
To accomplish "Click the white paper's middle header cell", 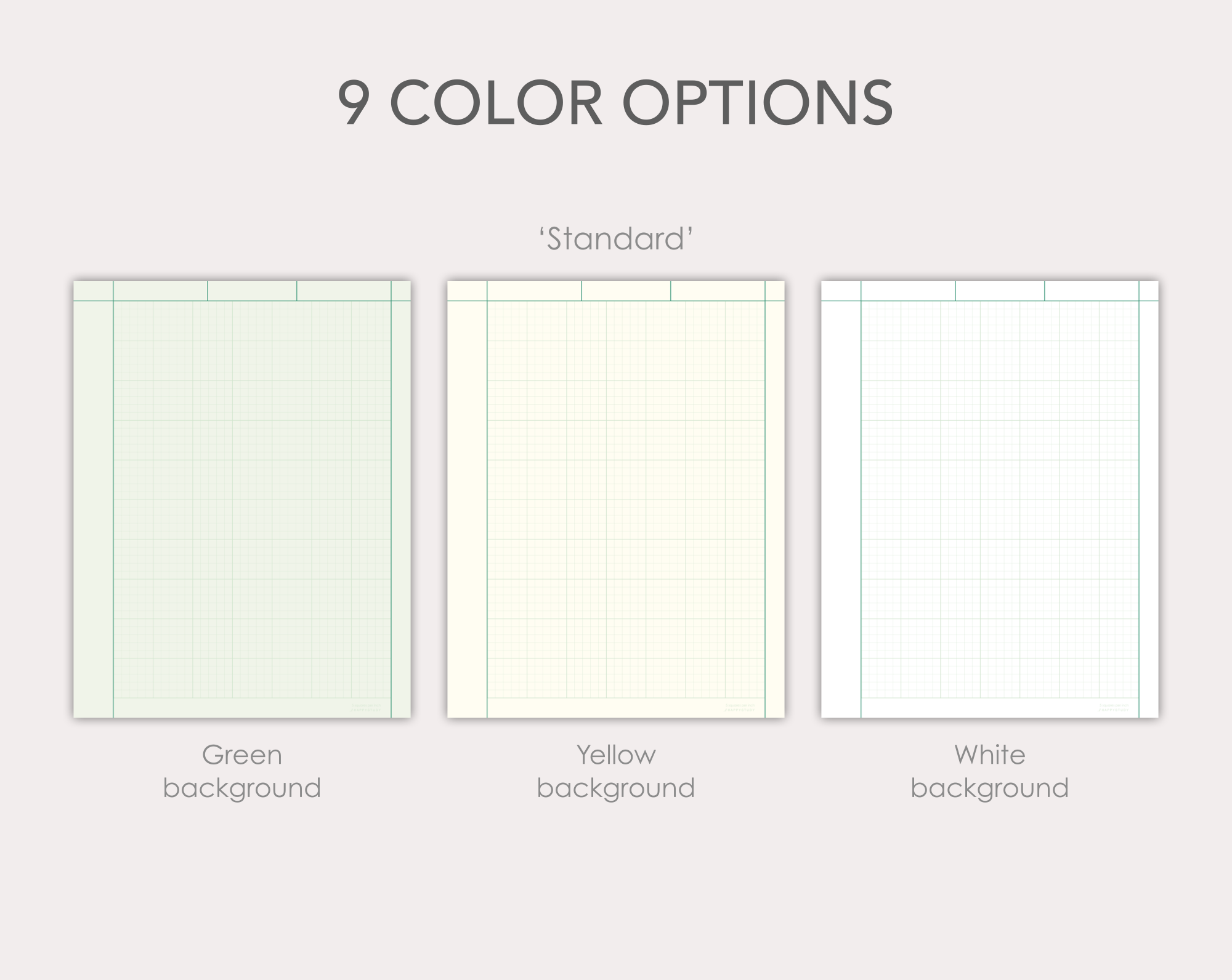I will (x=1000, y=291).
